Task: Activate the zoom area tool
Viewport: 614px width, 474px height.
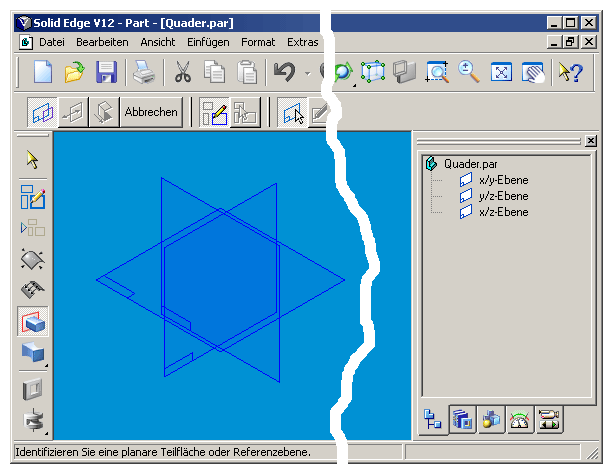Action: [x=437, y=72]
